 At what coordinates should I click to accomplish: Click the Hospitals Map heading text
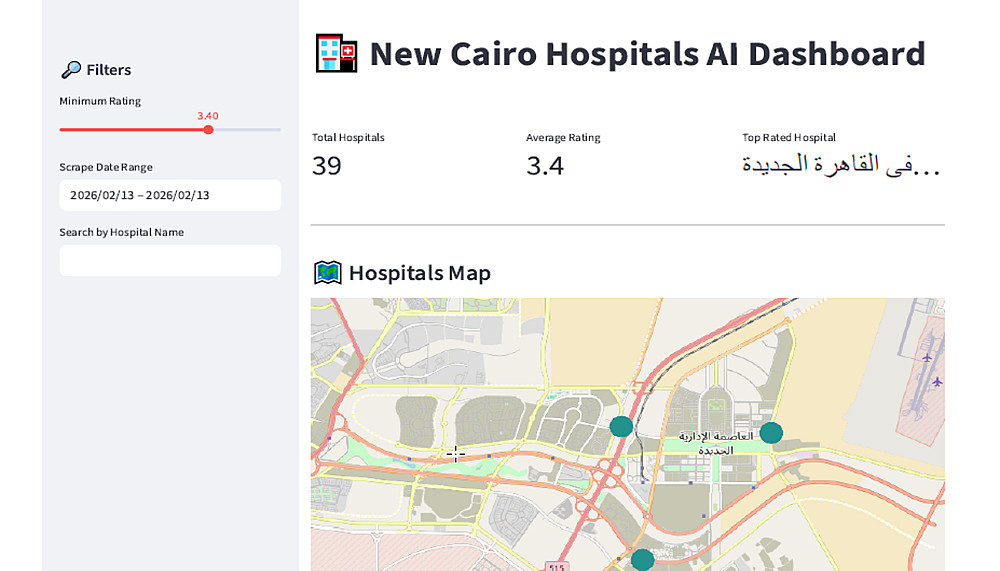pyautogui.click(x=419, y=273)
